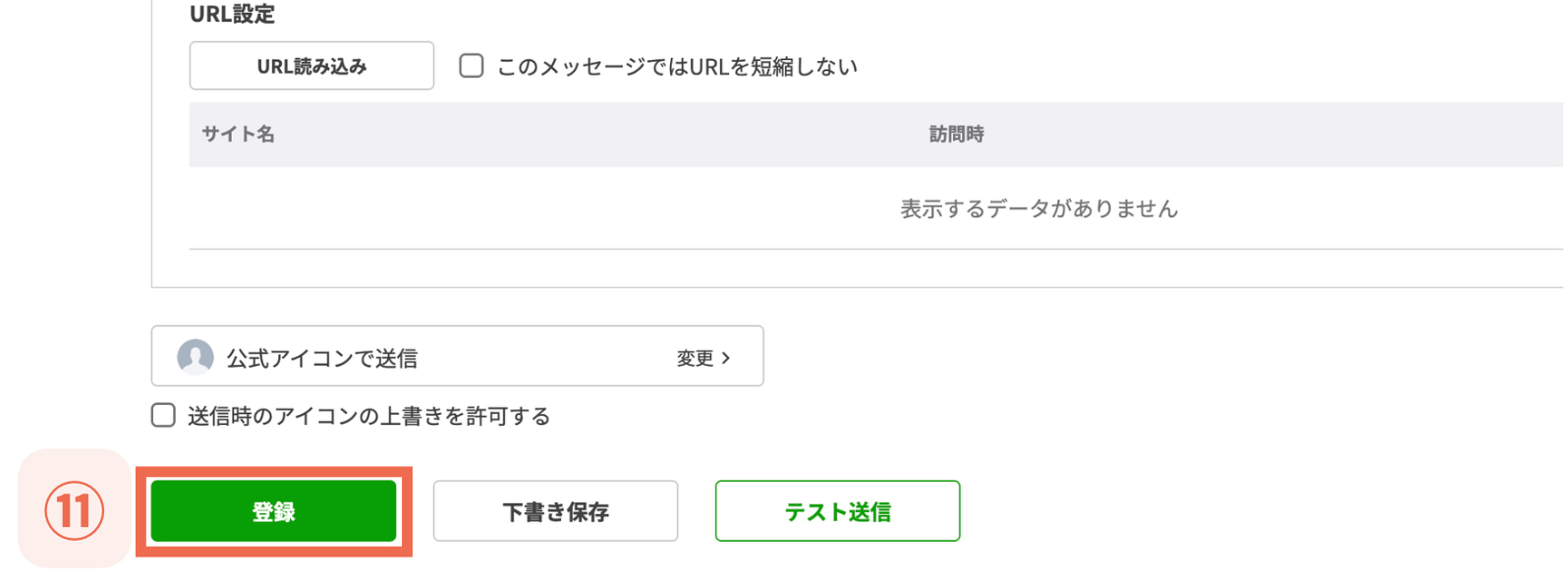Click the circled number eleven annotation marker
This screenshot has height=584, width=1568.
pyautogui.click(x=74, y=510)
